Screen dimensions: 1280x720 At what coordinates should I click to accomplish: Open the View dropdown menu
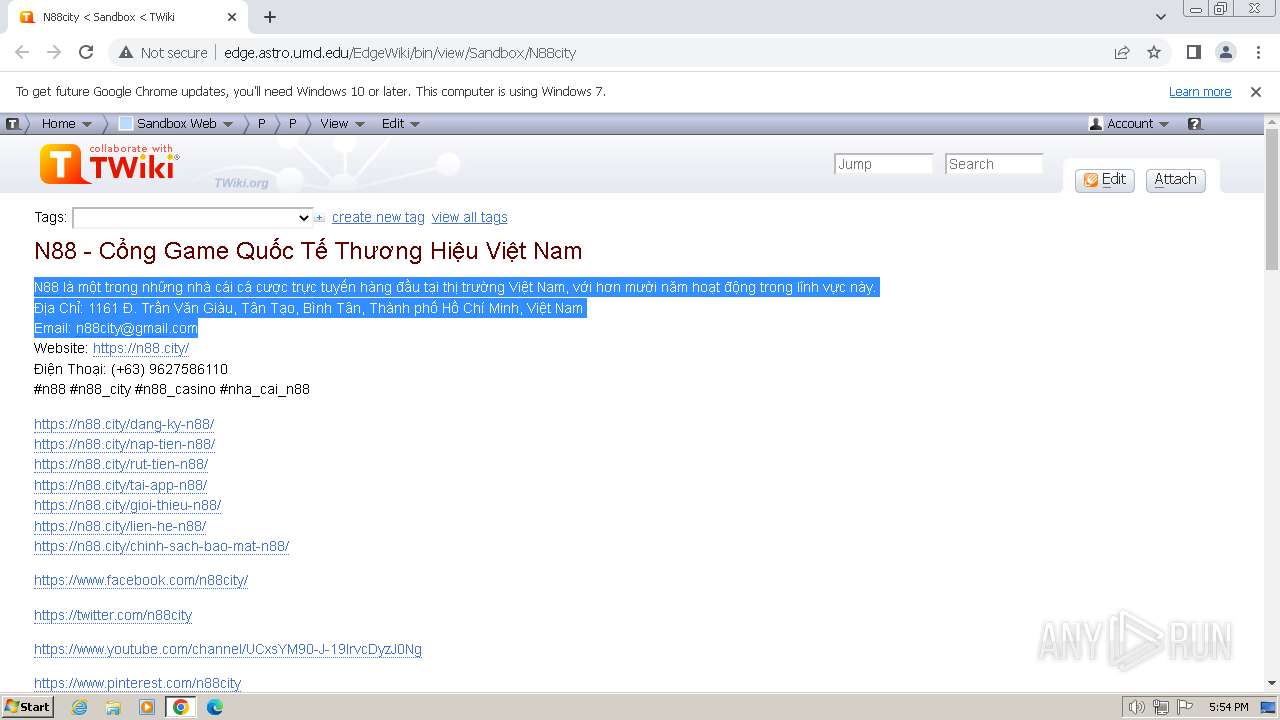[x=342, y=124]
